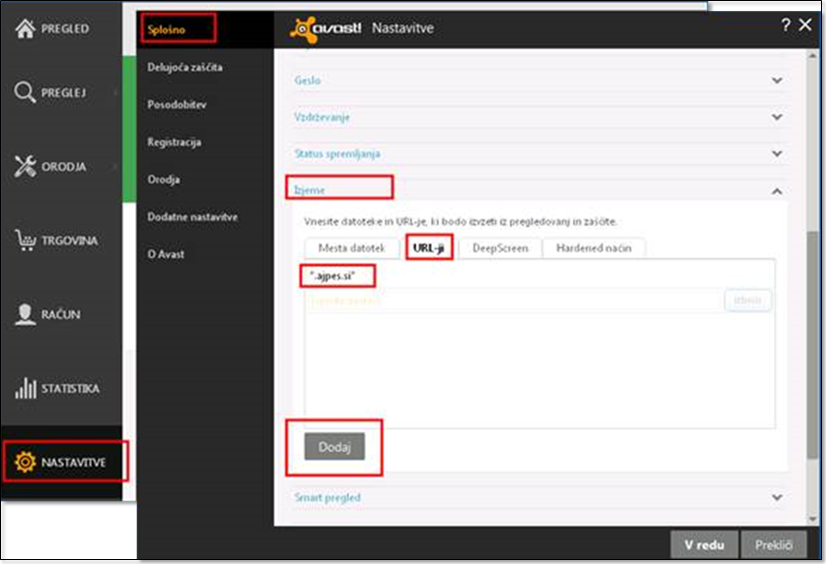Click the Geslo section link

pyautogui.click(x=308, y=81)
